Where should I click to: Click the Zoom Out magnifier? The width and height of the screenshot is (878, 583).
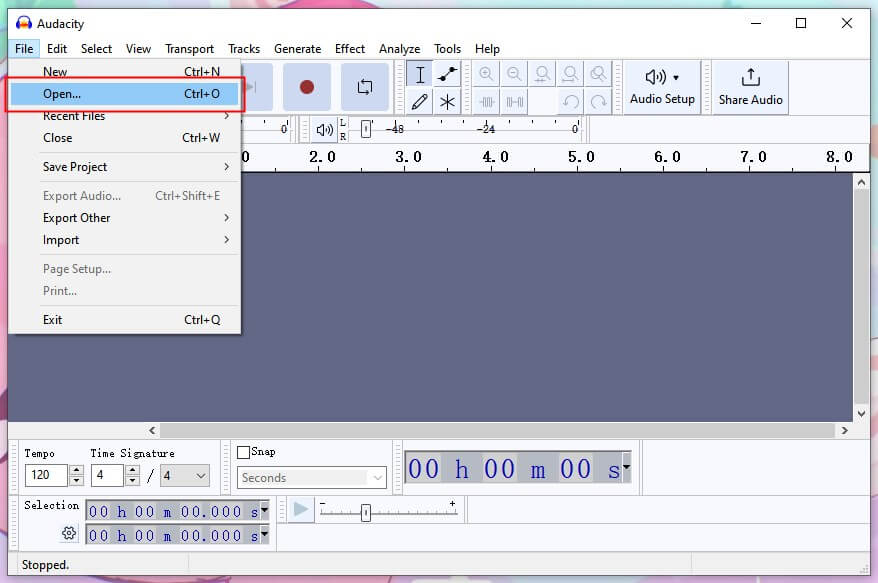coord(514,74)
